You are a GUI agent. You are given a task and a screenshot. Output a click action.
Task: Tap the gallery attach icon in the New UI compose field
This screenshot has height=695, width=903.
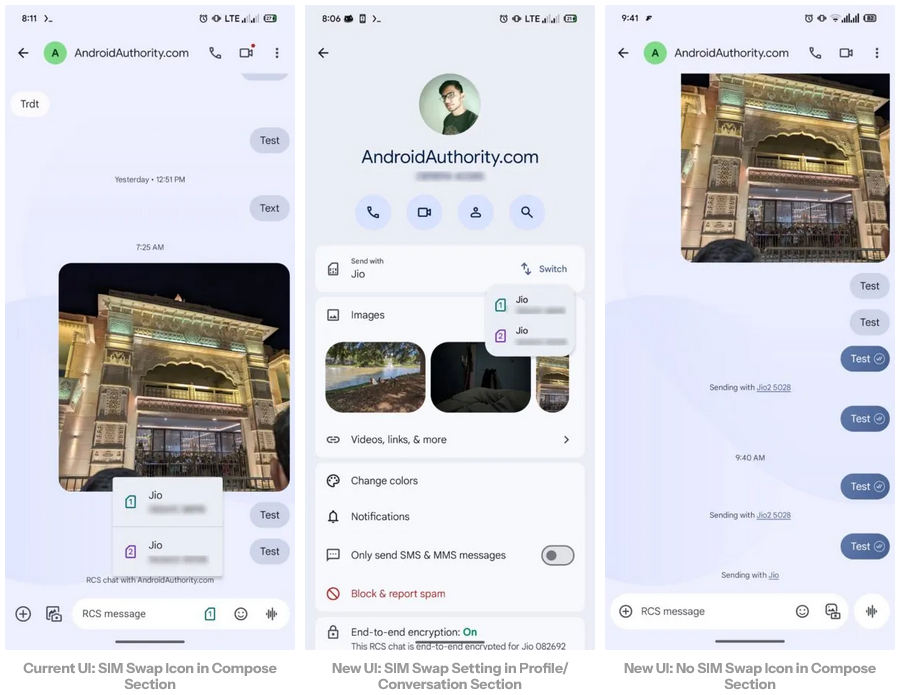pos(833,611)
